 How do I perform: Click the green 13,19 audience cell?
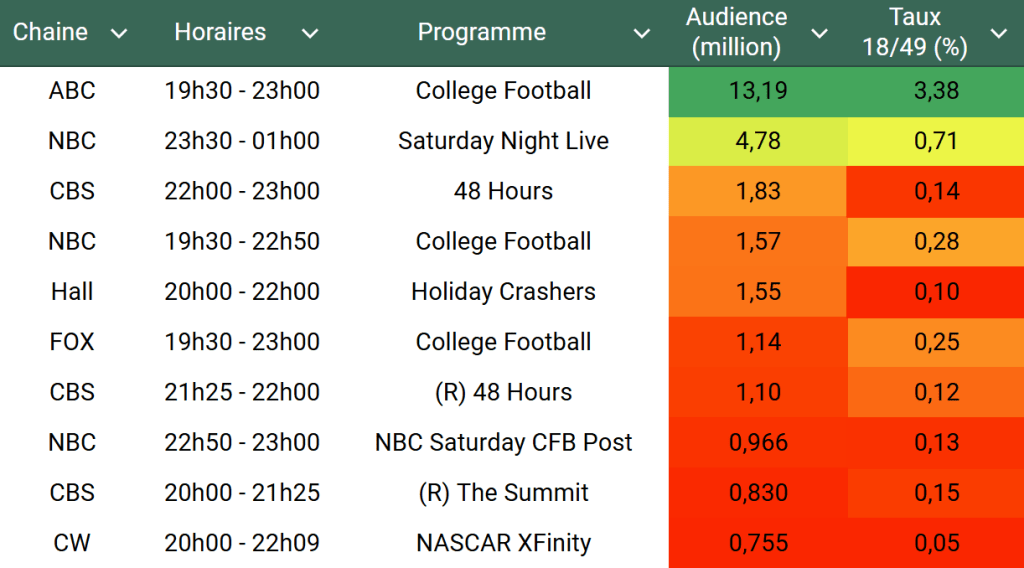[x=758, y=91]
